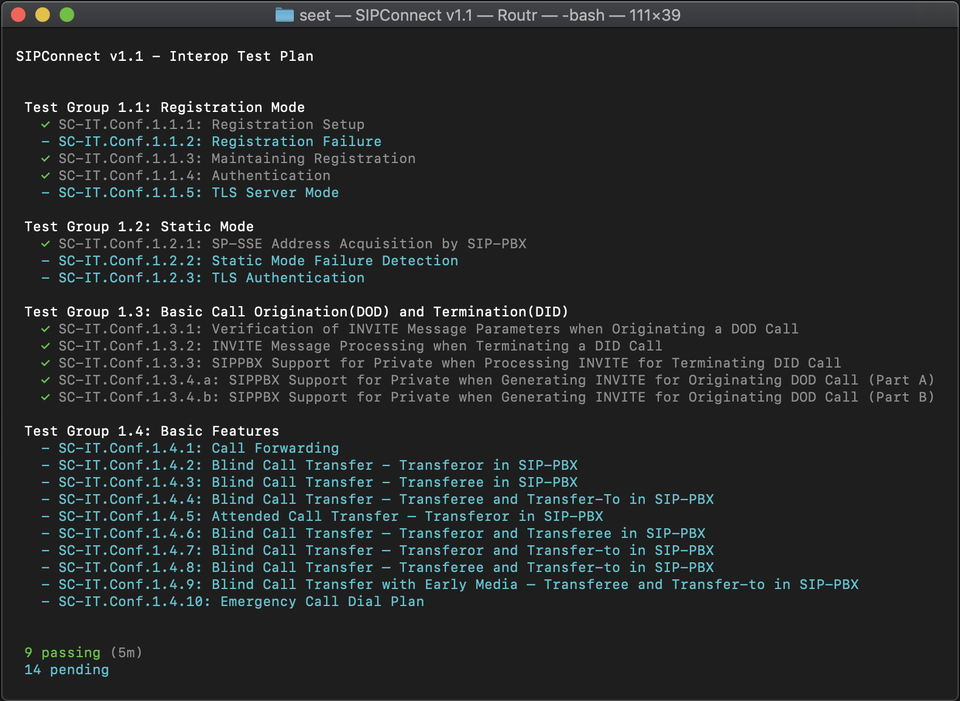Click checkmark beside SC-IT.Conf.1.3.1

point(45,329)
